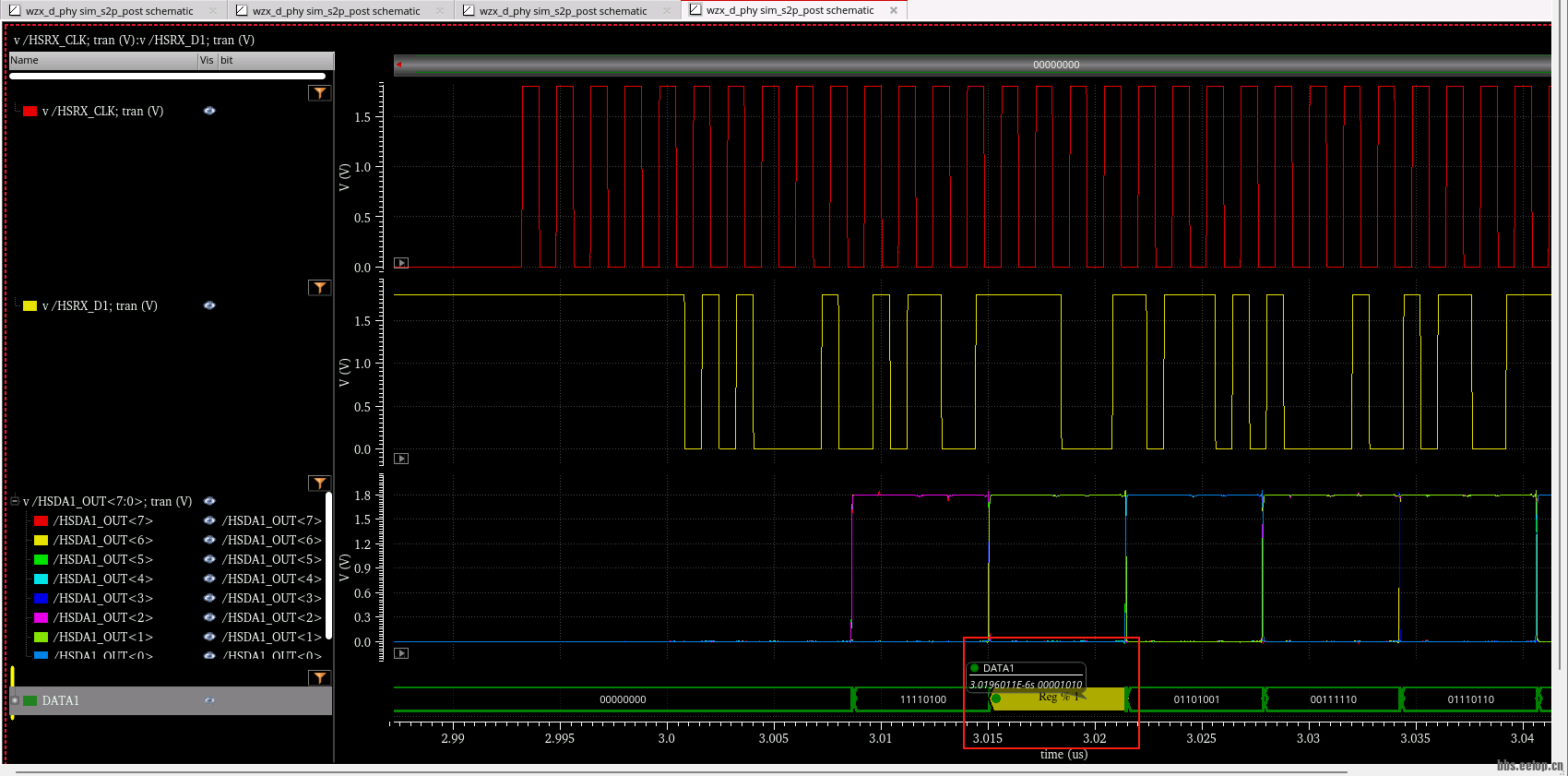Viewport: 1568px width, 776px height.
Task: Click the red arrow at bus bar start
Action: coord(399,65)
